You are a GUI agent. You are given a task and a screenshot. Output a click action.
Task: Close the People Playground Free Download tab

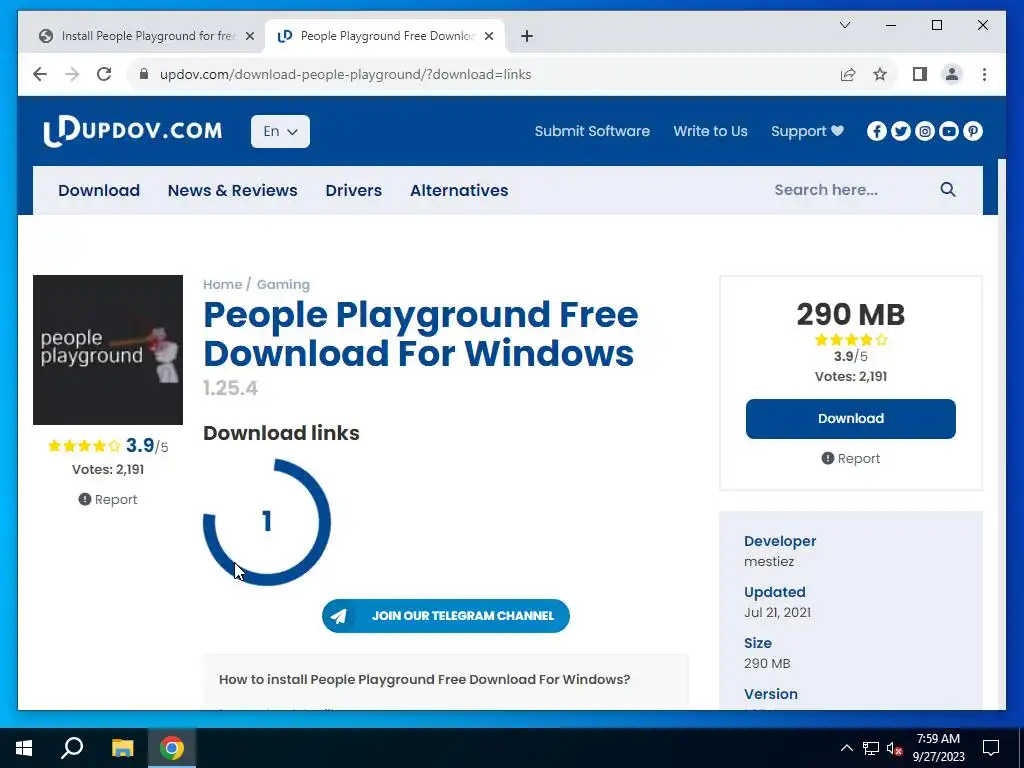pos(488,36)
